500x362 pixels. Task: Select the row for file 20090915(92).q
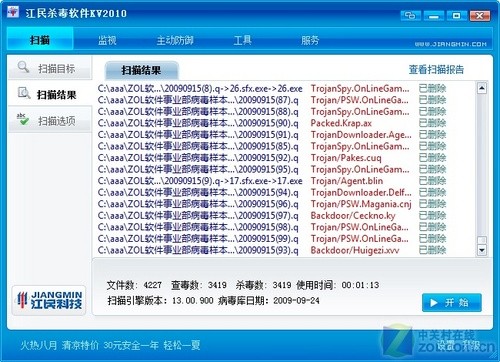[272, 158]
